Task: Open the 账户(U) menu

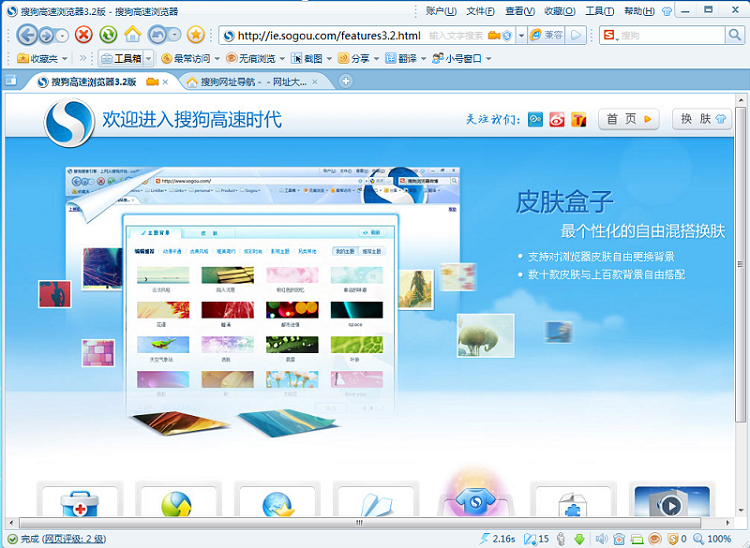Action: [441, 11]
